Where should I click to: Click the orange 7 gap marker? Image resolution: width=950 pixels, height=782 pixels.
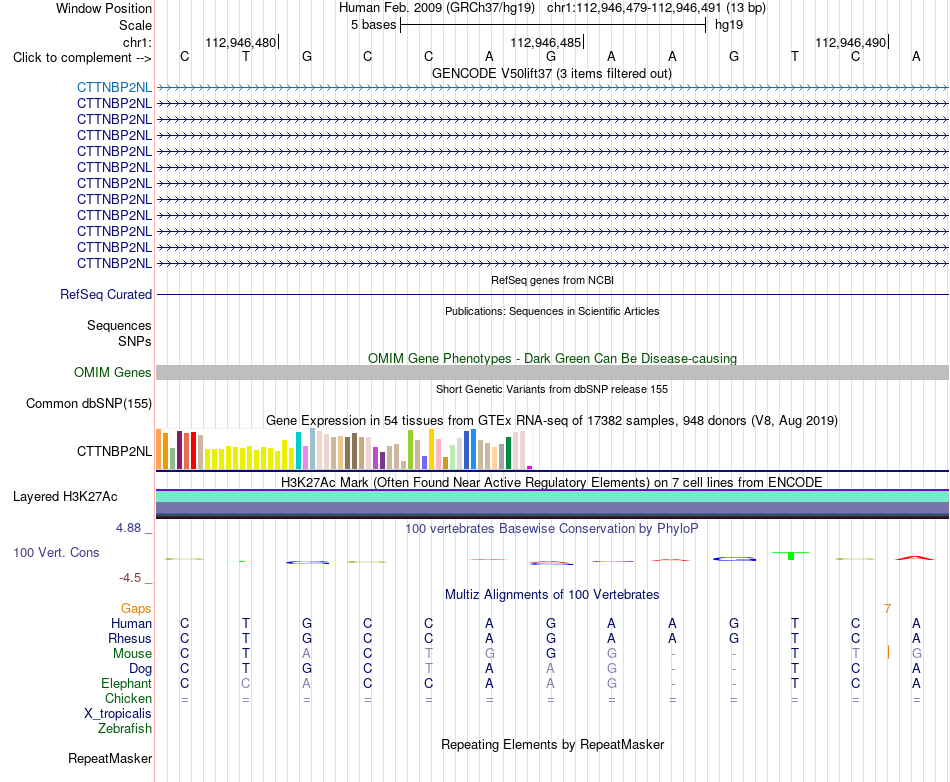pyautogui.click(x=888, y=609)
